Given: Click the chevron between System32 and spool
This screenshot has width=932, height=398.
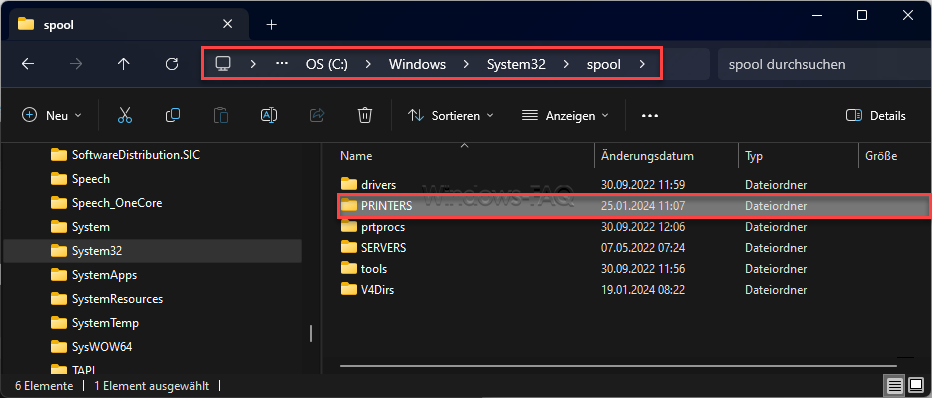Looking at the screenshot, I should tap(566, 64).
